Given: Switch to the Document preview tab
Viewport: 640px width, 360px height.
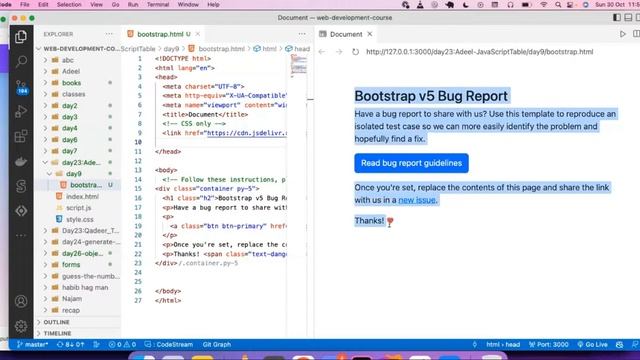Looking at the screenshot, I should click(346, 34).
